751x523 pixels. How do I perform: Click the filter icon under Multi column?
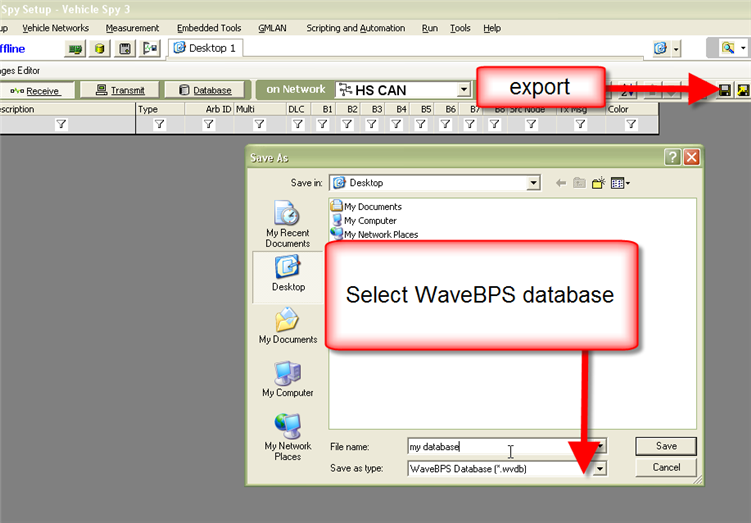[x=259, y=125]
